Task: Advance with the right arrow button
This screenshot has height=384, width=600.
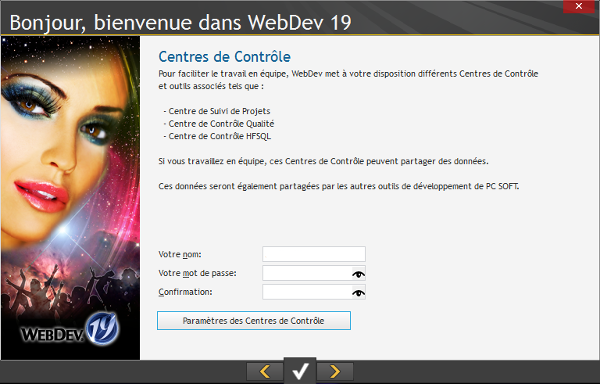Action: pyautogui.click(x=335, y=371)
